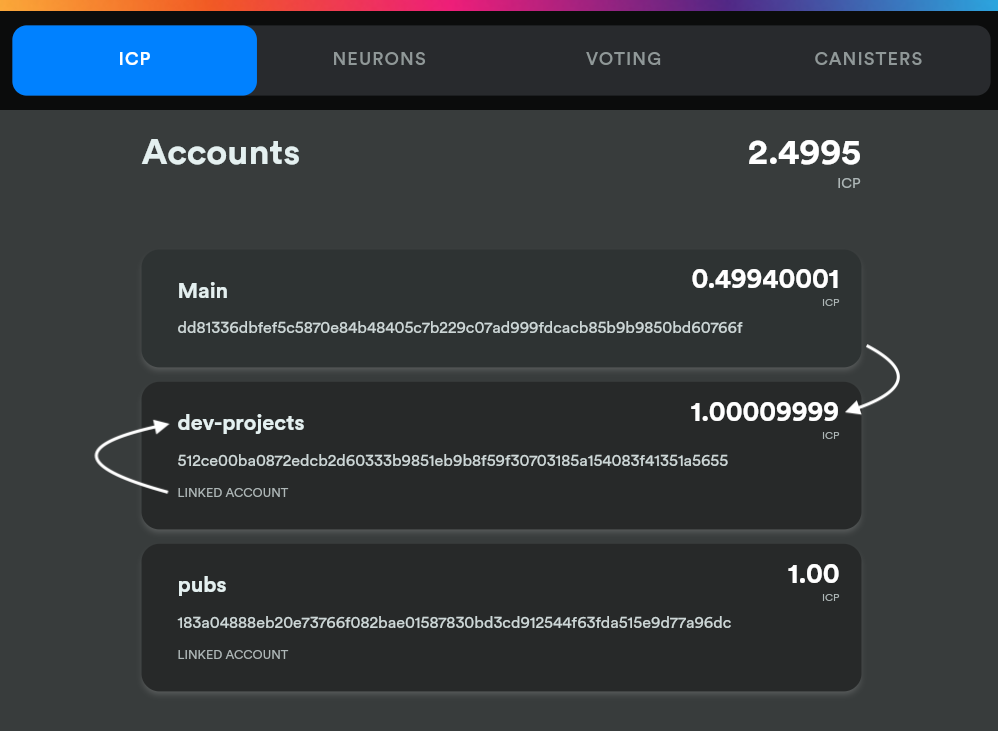Click the ICP unit under total balance

click(x=849, y=184)
